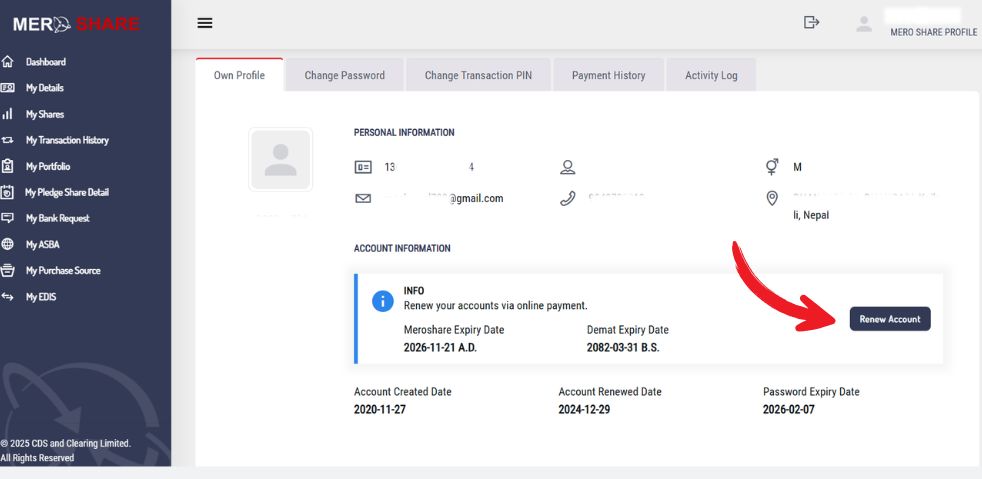
Task: Open My ASBA link
Action: coord(43,245)
